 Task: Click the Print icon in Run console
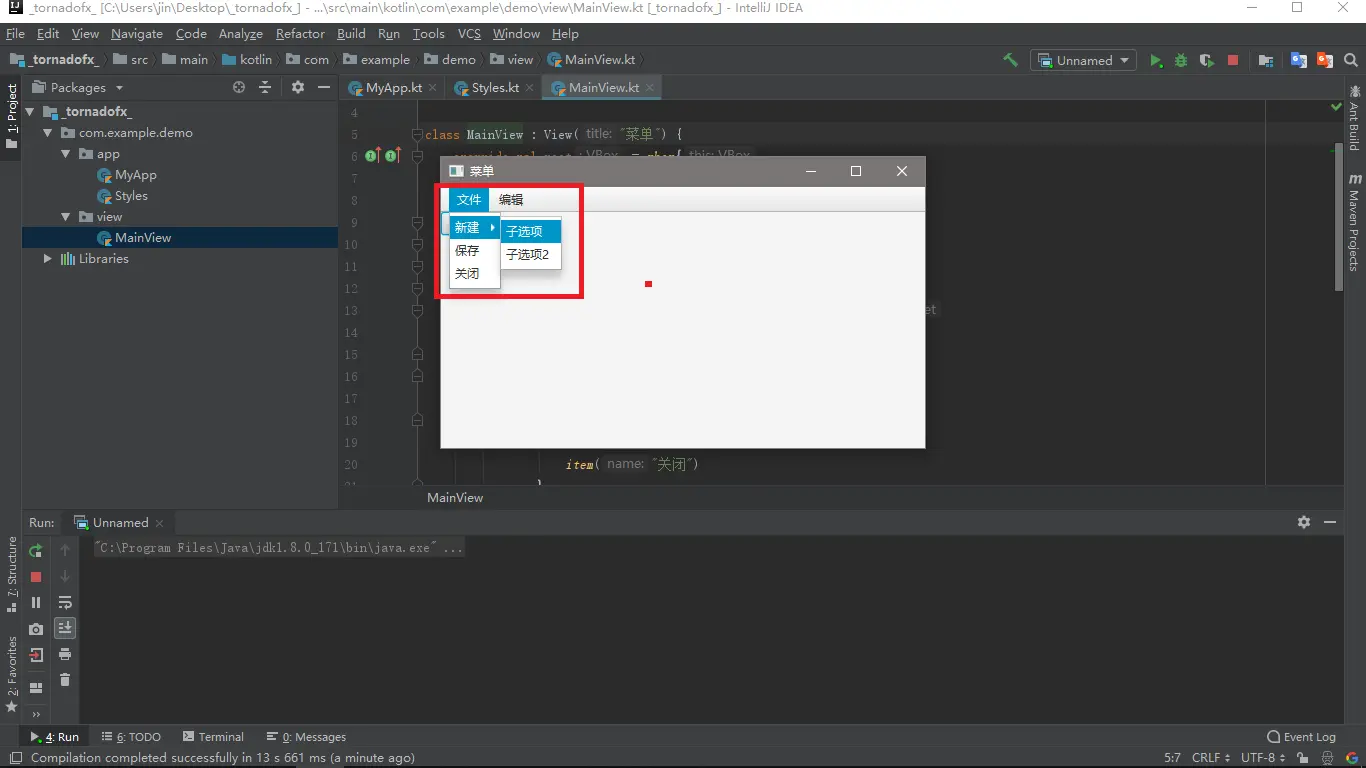coord(65,654)
